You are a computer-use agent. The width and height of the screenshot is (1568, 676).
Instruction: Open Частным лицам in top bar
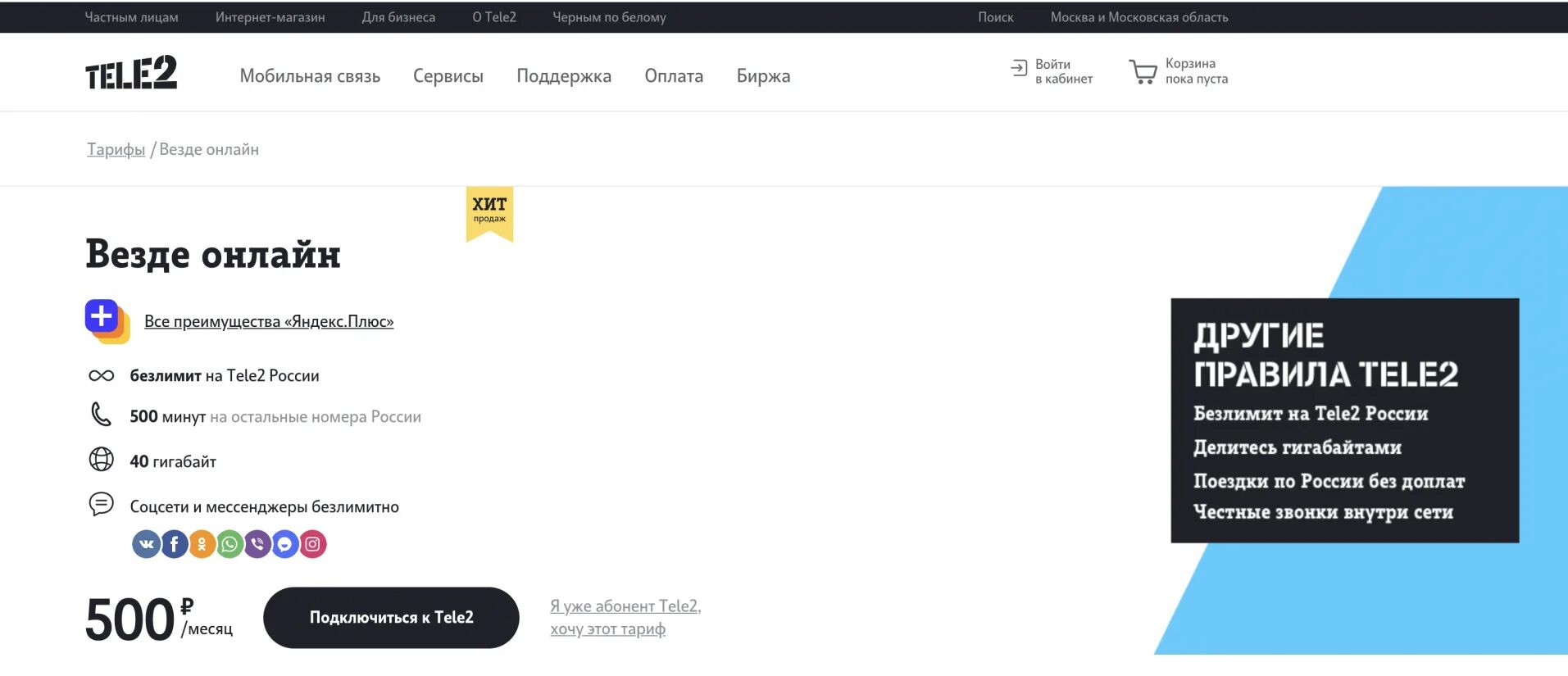pyautogui.click(x=131, y=17)
